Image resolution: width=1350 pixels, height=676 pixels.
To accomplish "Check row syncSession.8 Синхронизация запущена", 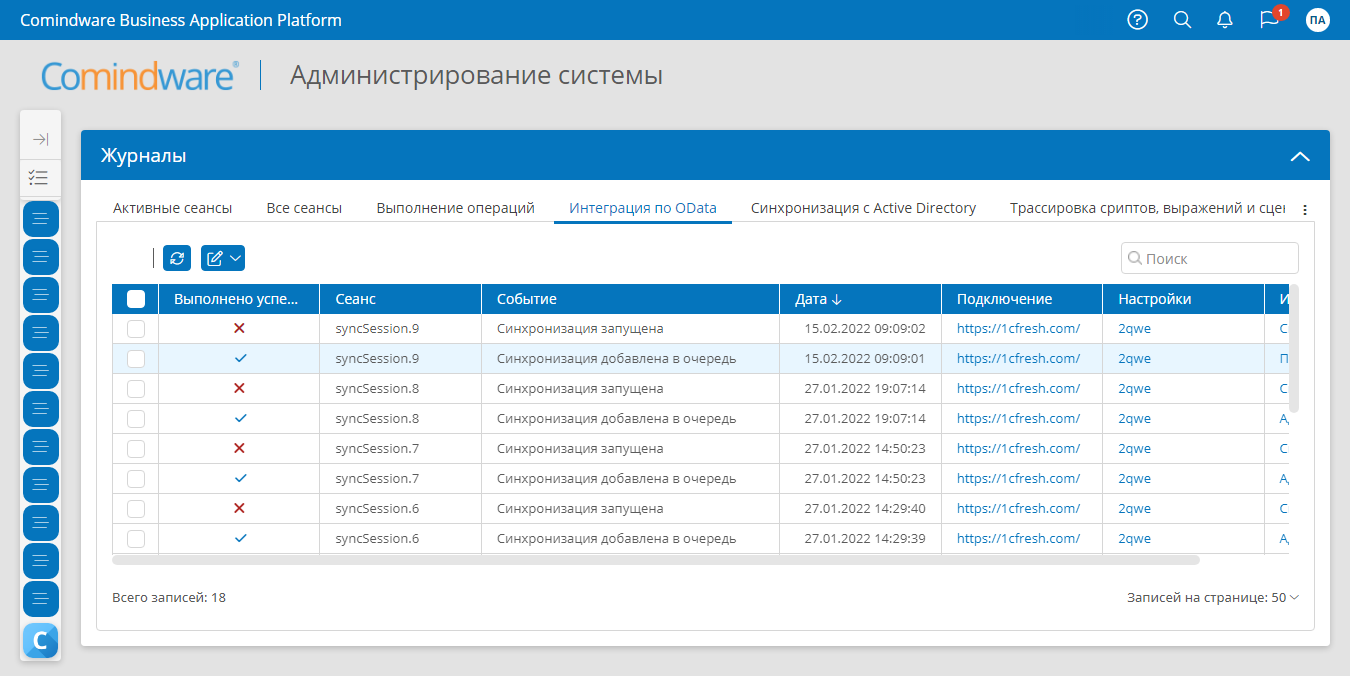I will click(x=136, y=389).
